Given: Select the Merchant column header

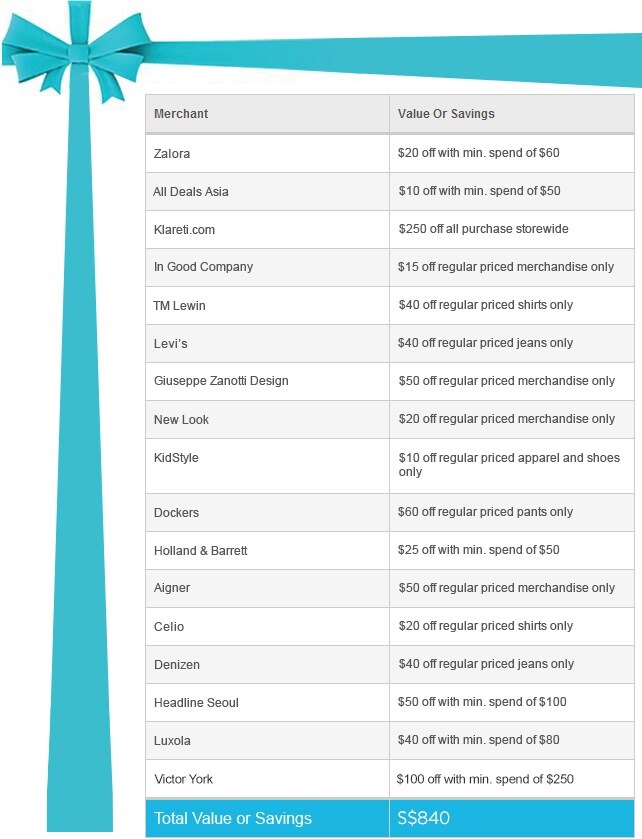Looking at the screenshot, I should [x=267, y=113].
